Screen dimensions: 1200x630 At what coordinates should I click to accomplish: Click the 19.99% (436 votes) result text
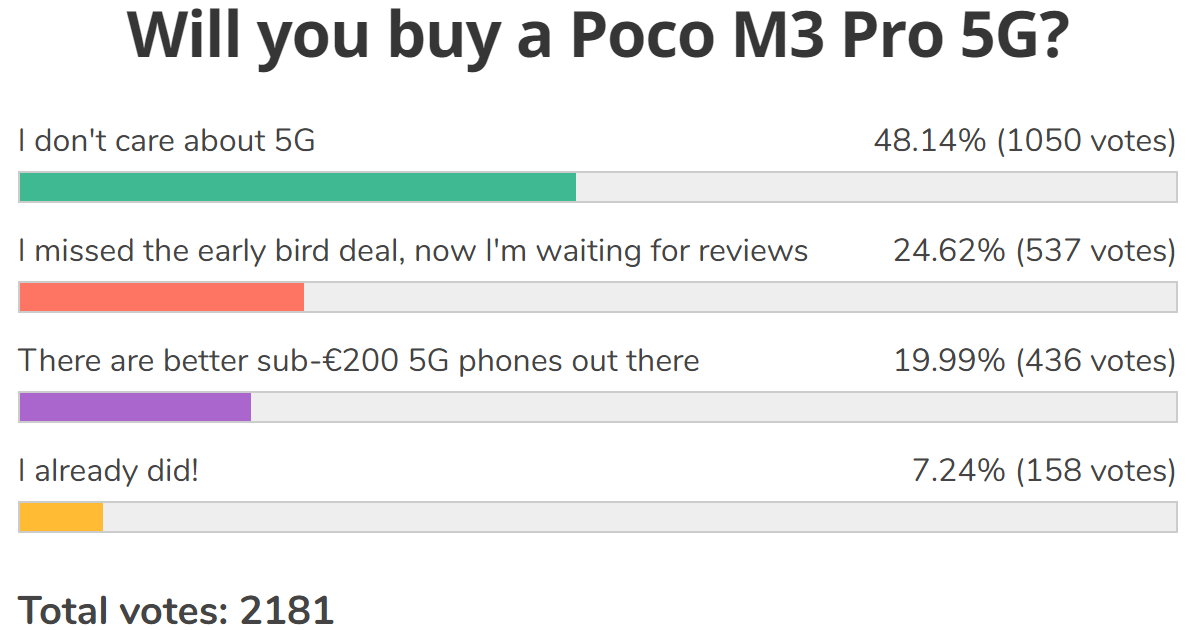coord(1035,360)
